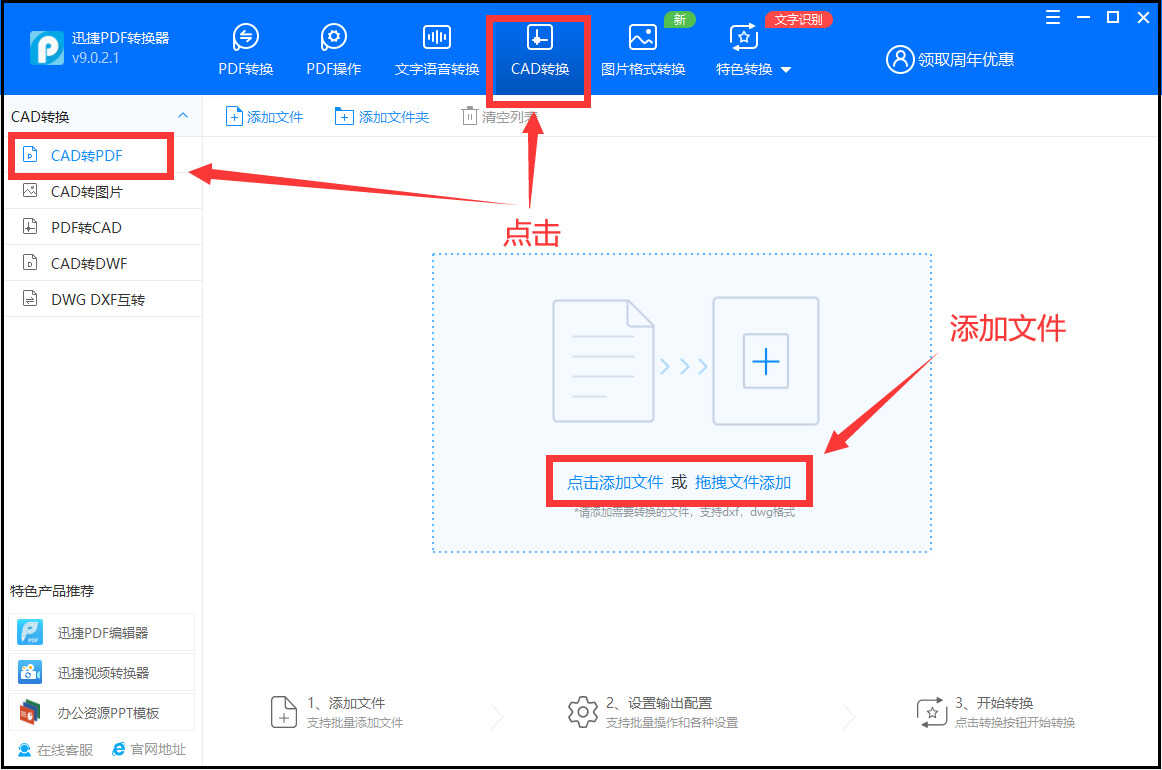Click the 3、开始转换 step label
Image resolution: width=1162 pixels, height=770 pixels.
click(994, 703)
